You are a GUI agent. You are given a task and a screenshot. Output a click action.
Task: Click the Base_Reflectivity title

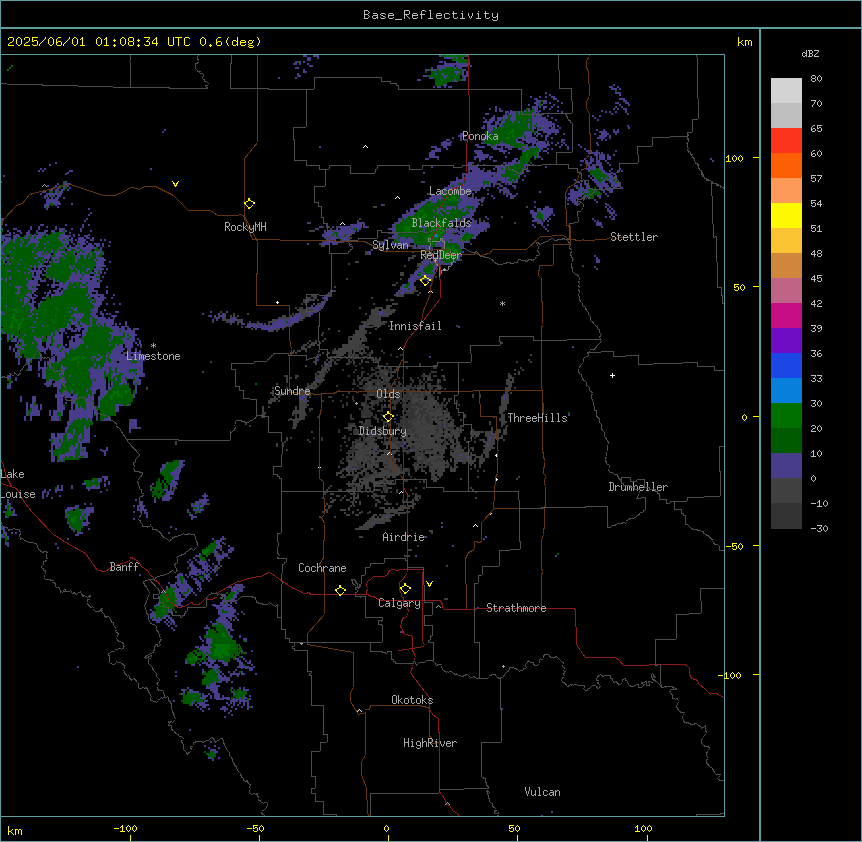pyautogui.click(x=431, y=15)
